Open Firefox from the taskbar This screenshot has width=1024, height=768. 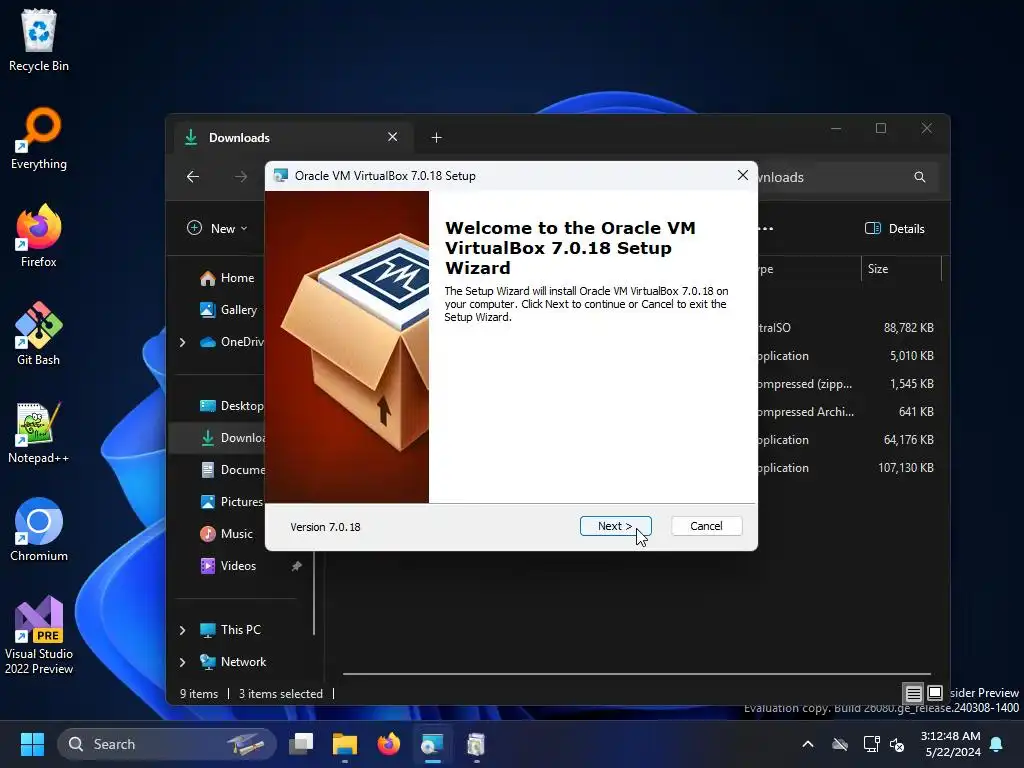[x=389, y=744]
